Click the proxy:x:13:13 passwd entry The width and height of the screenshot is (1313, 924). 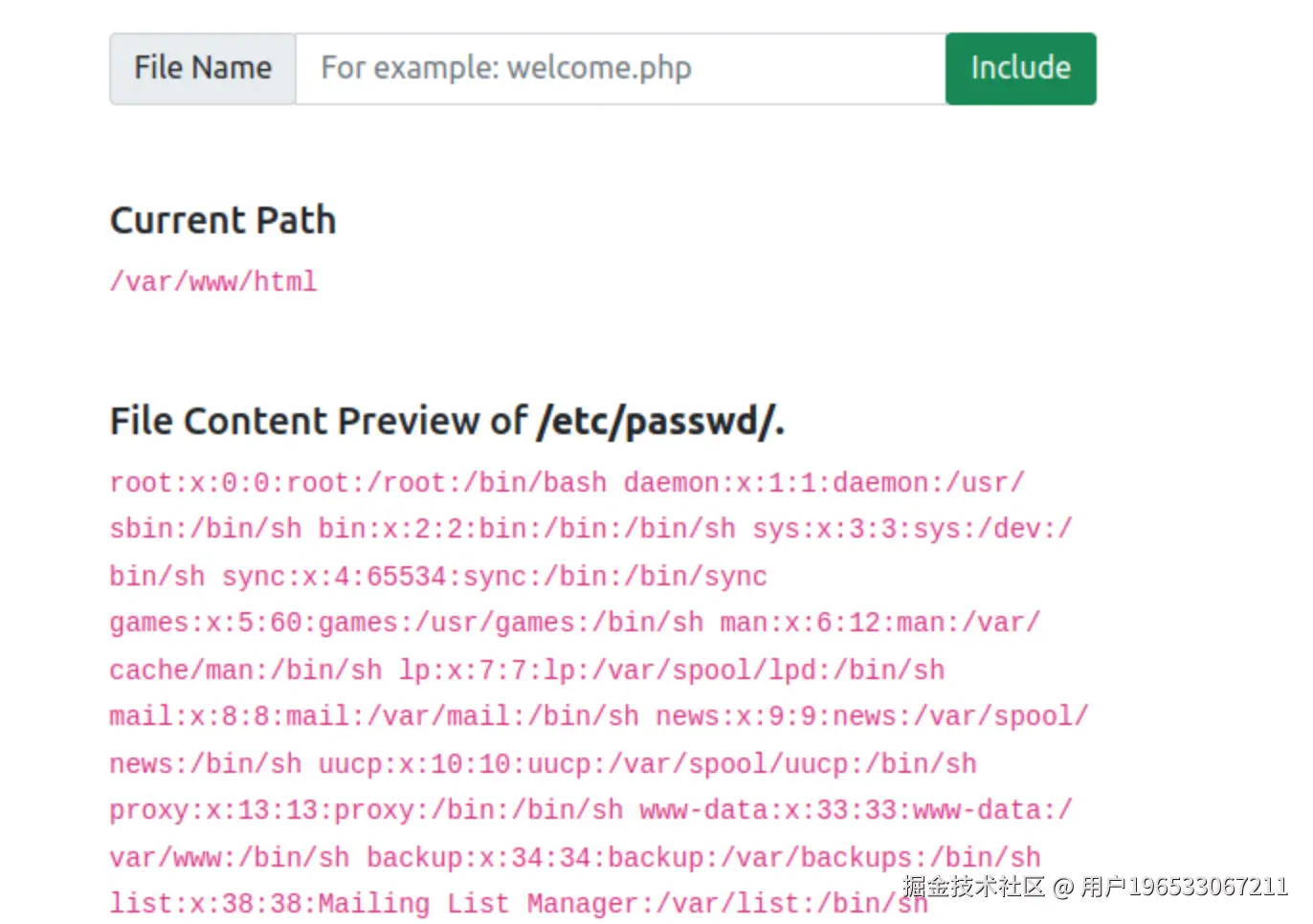click(366, 810)
